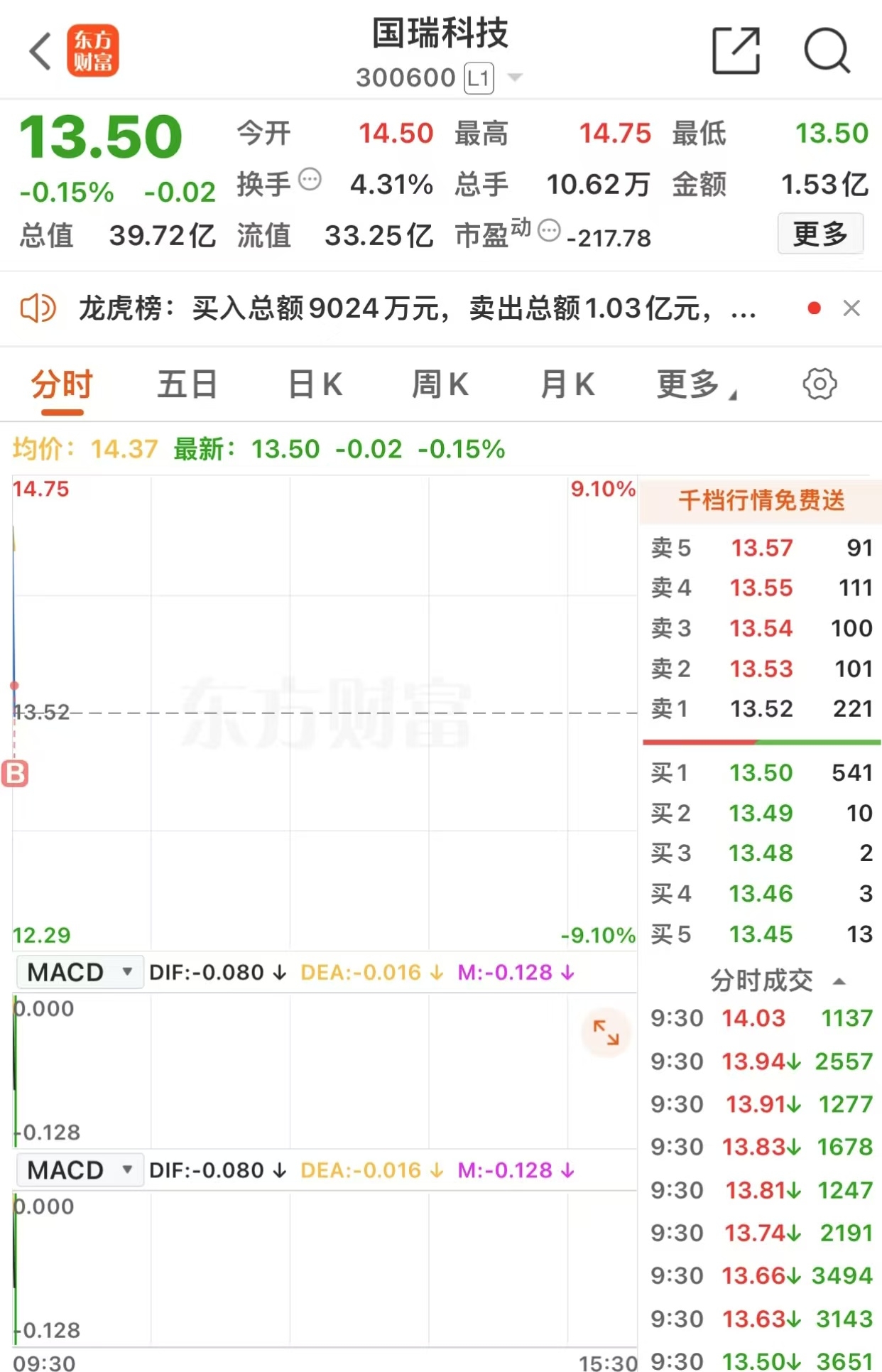882x1372 pixels.
Task: Select 买4 row at 13.46
Action: pyautogui.click(x=761, y=893)
